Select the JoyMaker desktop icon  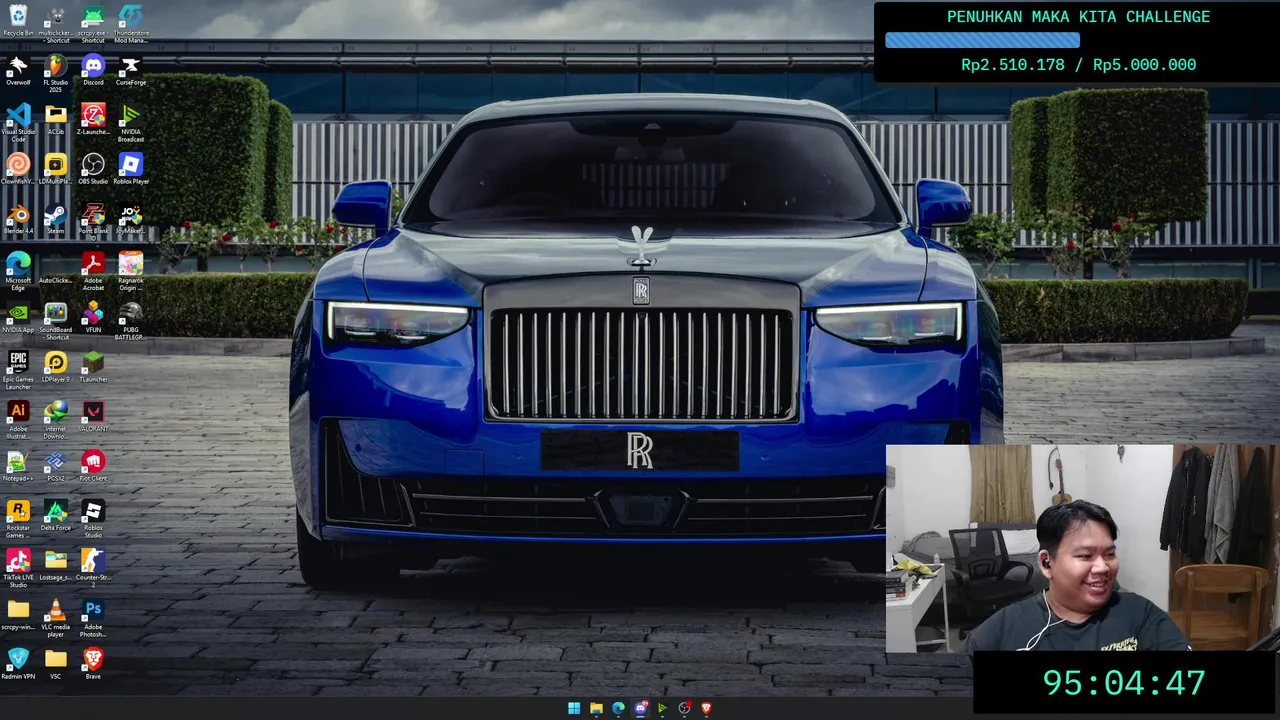(131, 219)
